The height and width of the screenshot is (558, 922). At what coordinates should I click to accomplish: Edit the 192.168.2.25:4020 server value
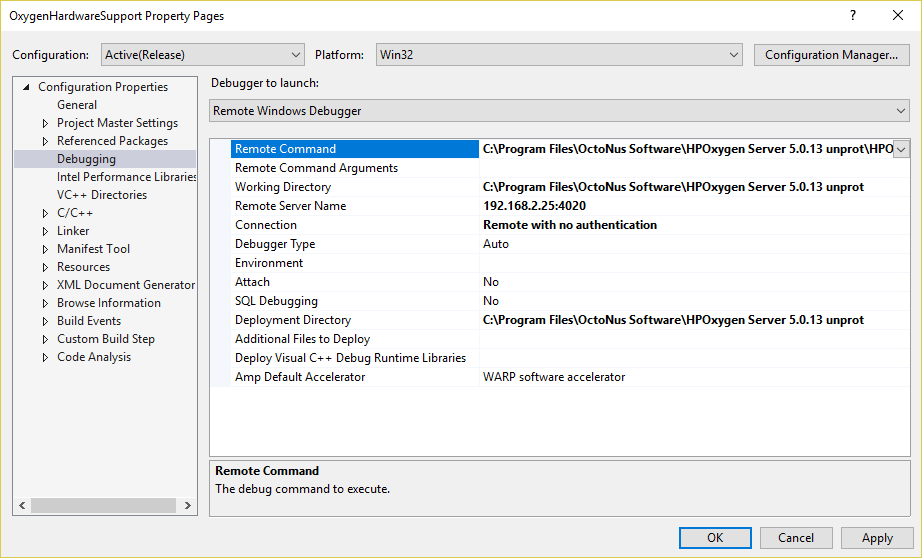tap(535, 206)
